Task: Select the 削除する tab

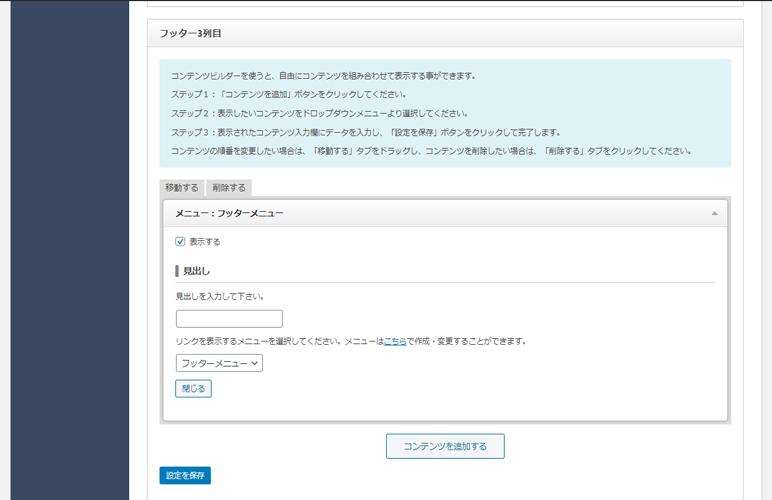Action: click(229, 188)
